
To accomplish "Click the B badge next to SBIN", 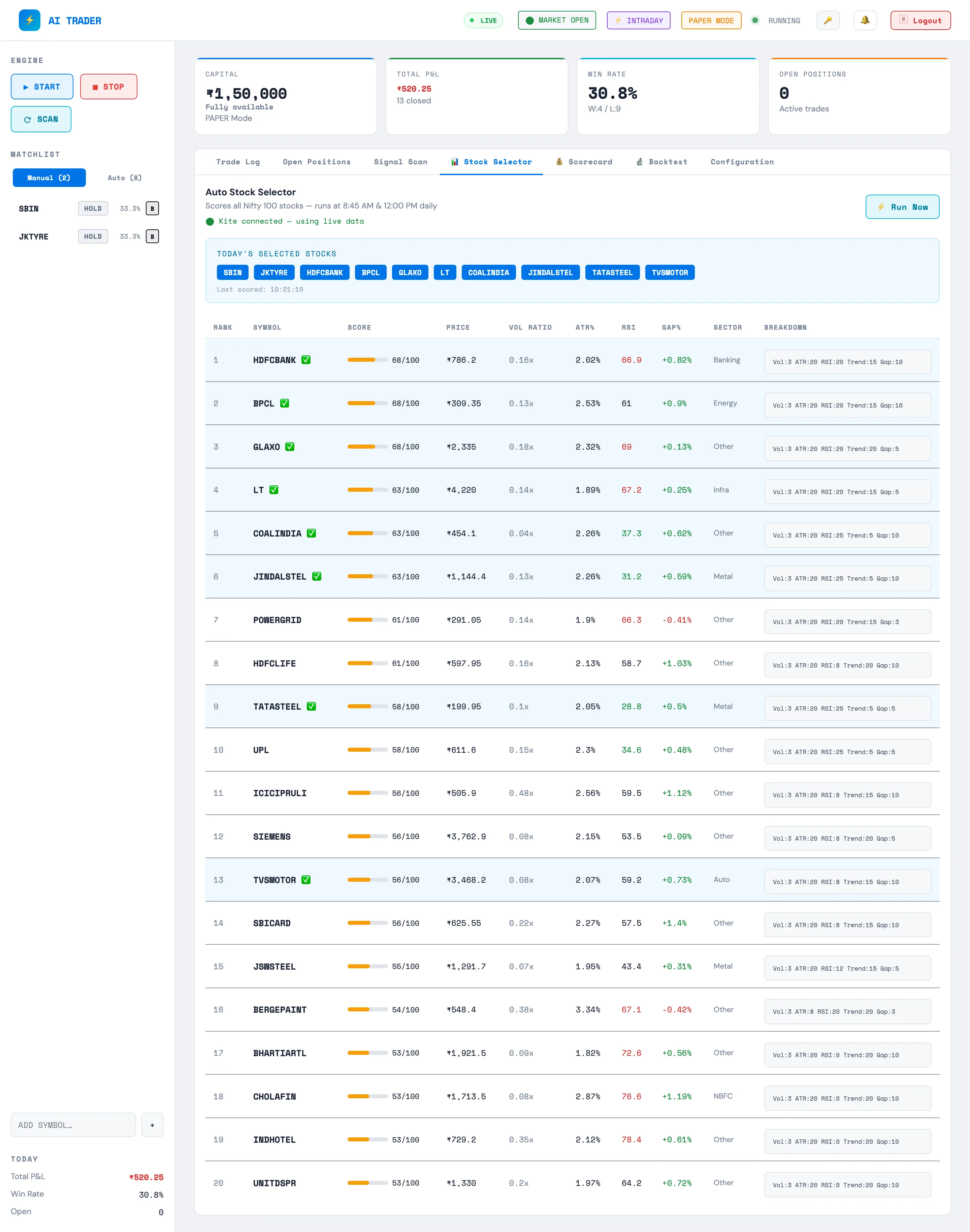I will 152,208.
